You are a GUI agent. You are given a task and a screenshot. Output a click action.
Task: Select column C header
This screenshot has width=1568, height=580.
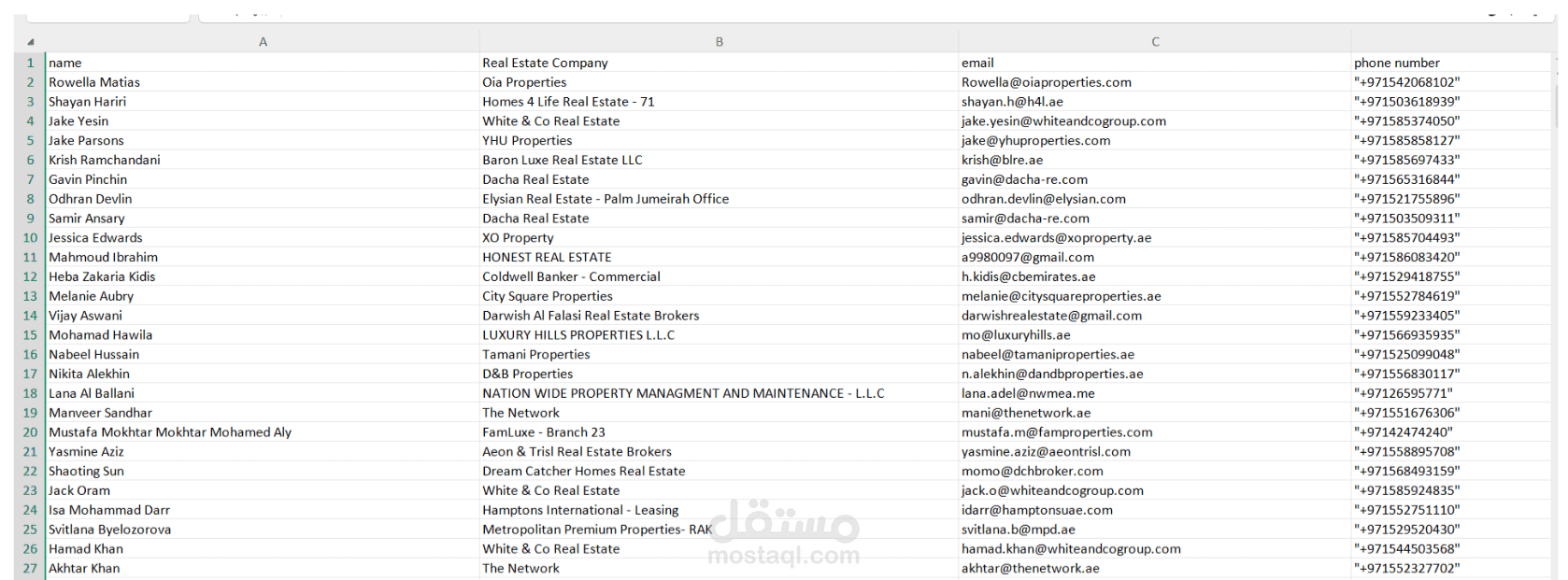click(x=1155, y=42)
